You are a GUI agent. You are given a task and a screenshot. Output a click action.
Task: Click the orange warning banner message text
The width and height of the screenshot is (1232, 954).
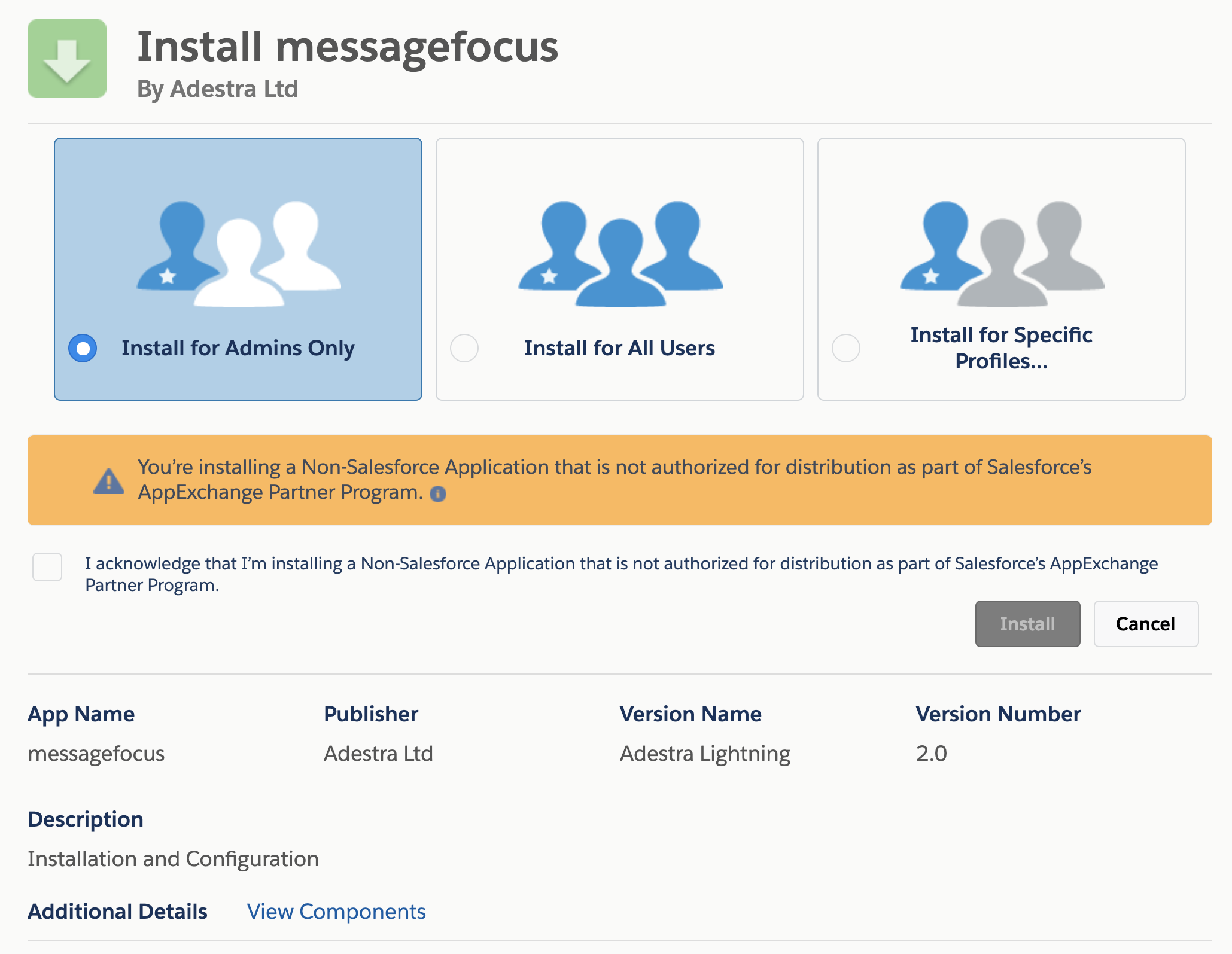615,480
